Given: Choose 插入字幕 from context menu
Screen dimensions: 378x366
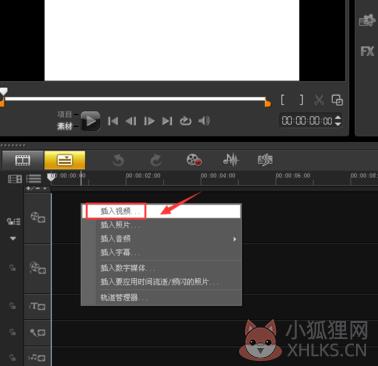Looking at the screenshot, I should 161,252.
